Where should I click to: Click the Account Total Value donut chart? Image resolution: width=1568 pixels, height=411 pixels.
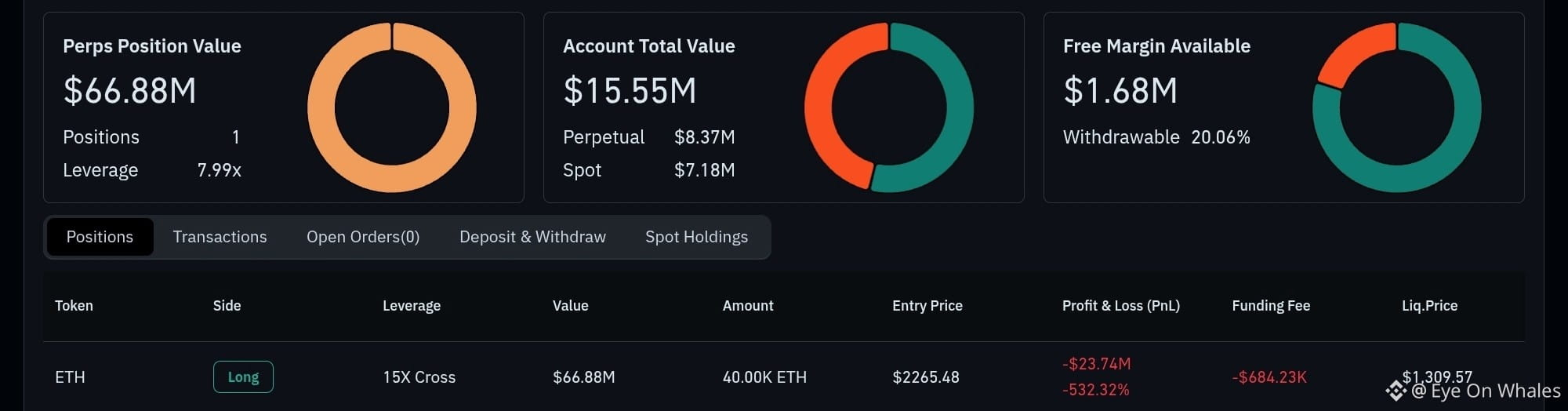click(889, 107)
